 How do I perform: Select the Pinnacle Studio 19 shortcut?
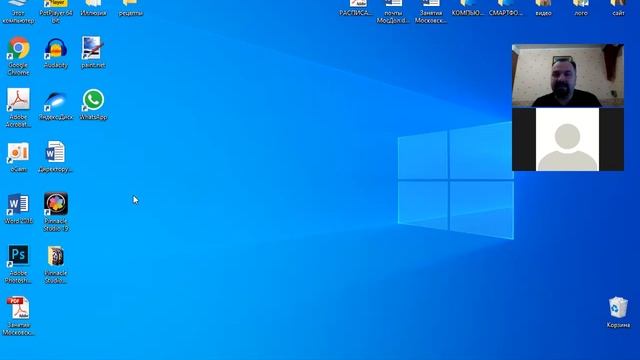click(56, 212)
